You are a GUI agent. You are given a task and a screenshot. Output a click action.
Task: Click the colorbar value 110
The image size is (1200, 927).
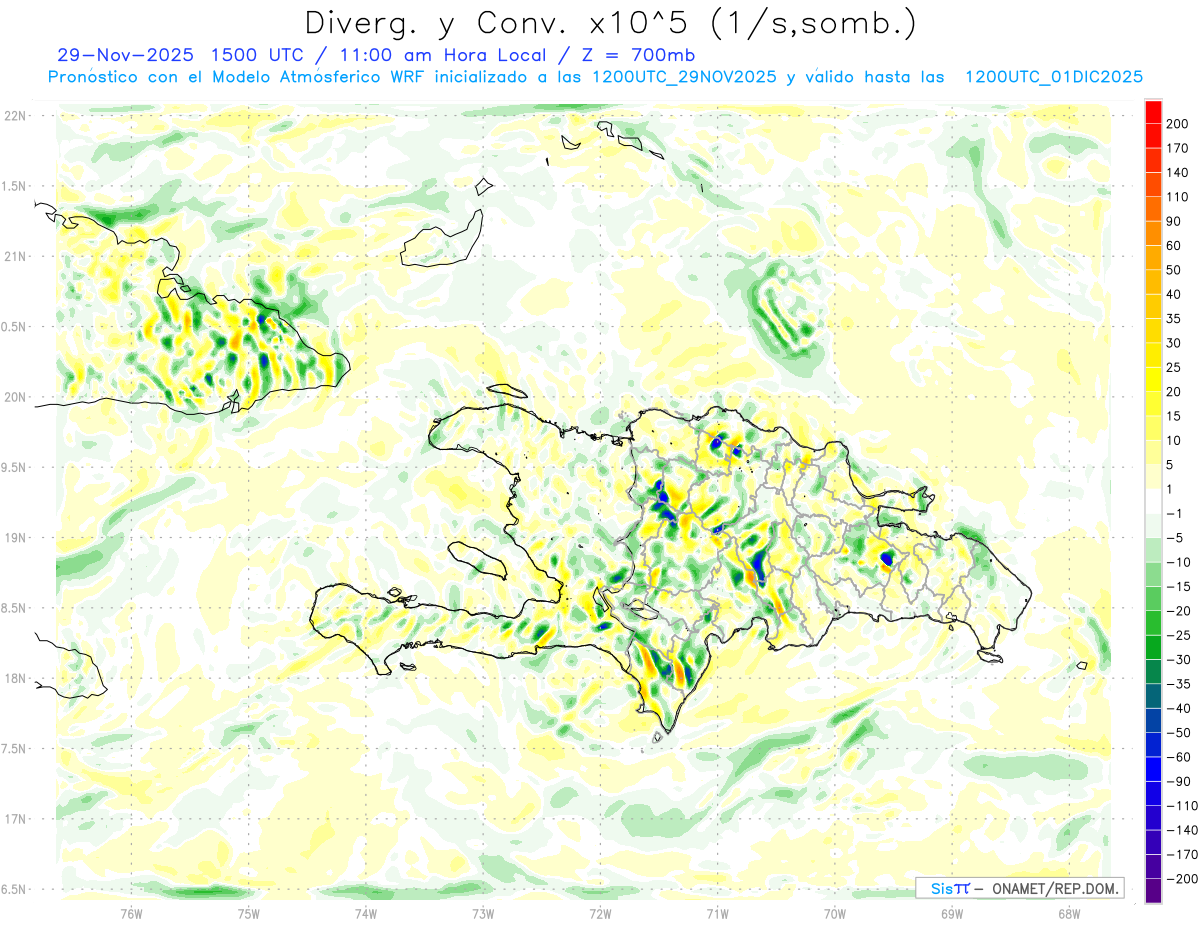click(1179, 197)
